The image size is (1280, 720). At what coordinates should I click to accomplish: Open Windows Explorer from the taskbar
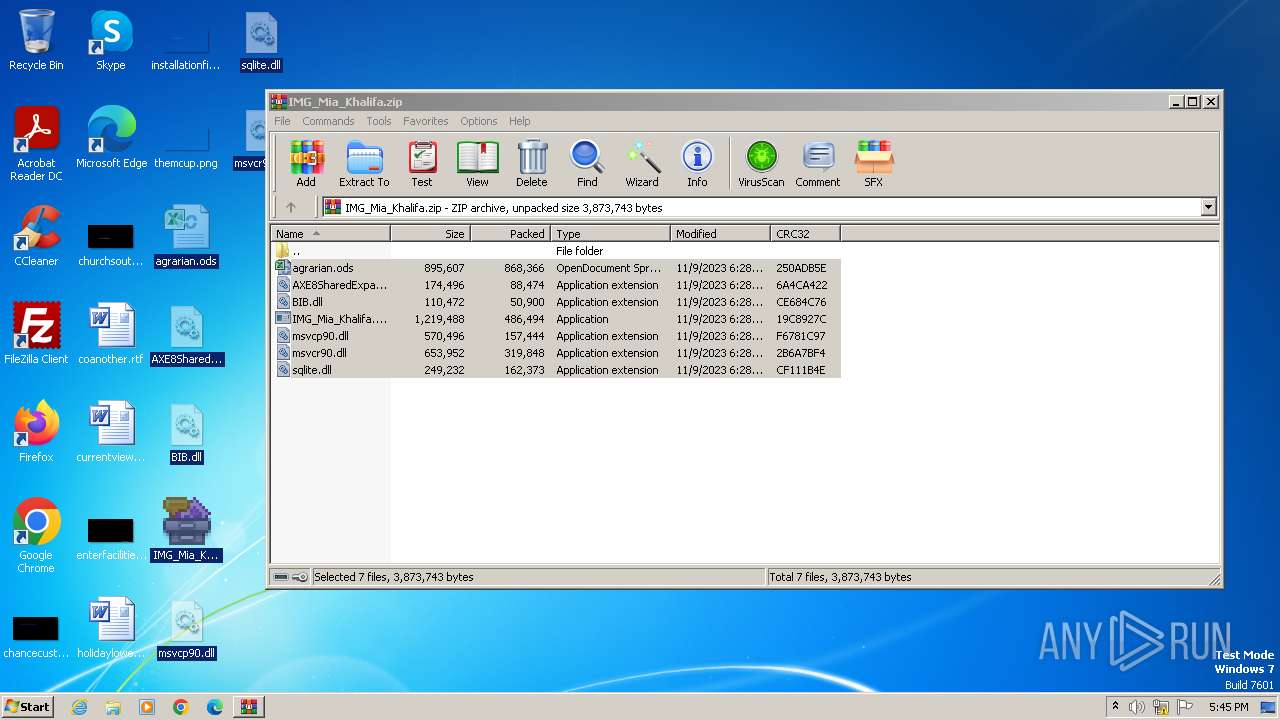[113, 707]
